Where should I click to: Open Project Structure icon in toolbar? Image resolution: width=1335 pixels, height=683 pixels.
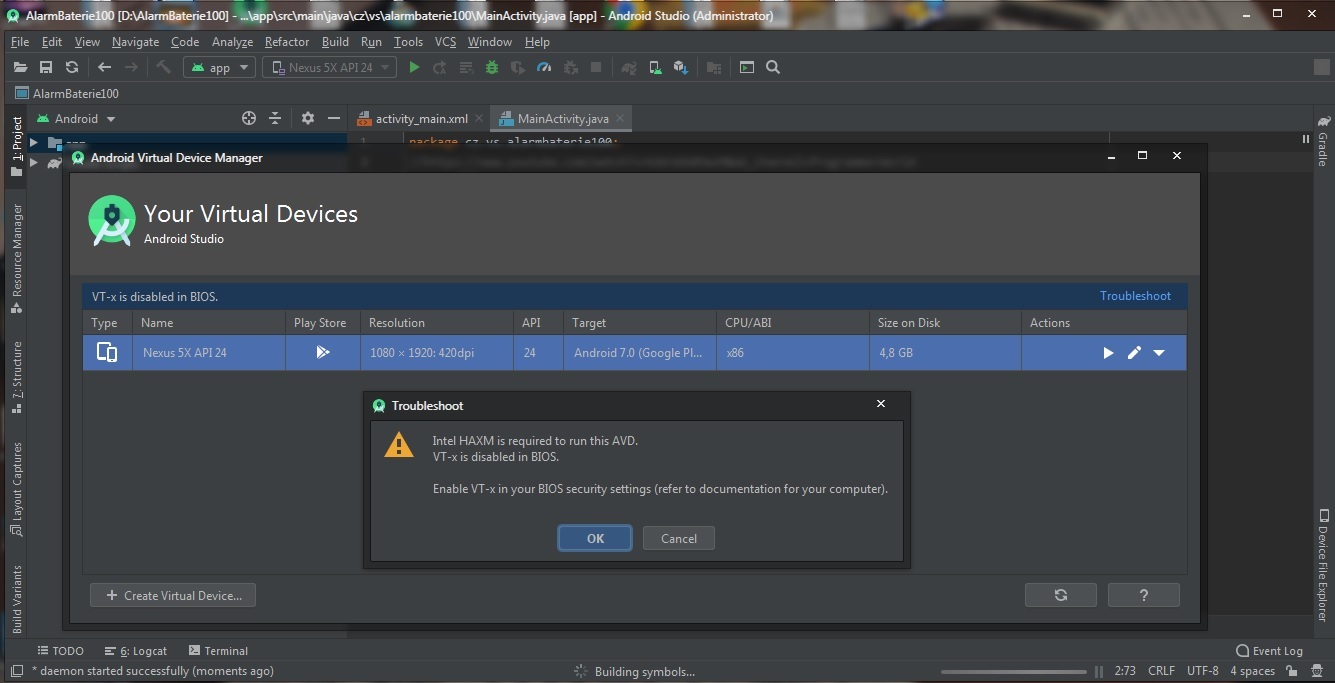click(714, 67)
